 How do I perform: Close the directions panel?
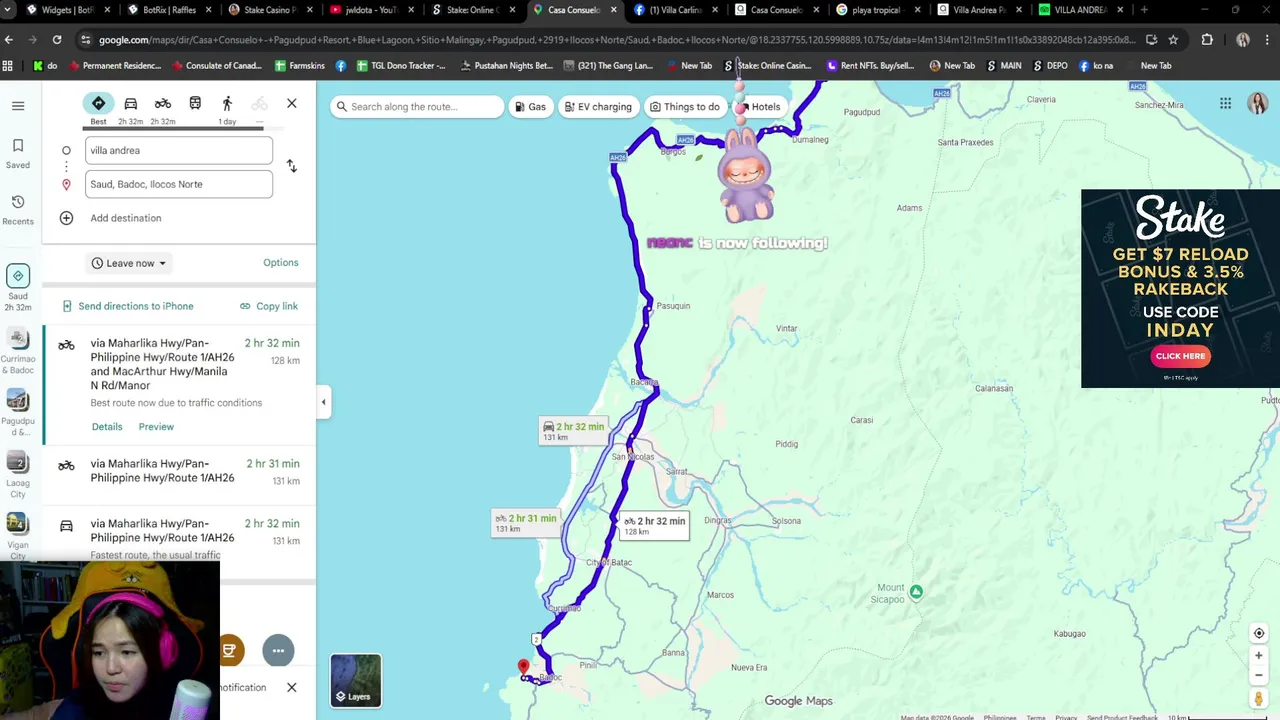pos(291,104)
